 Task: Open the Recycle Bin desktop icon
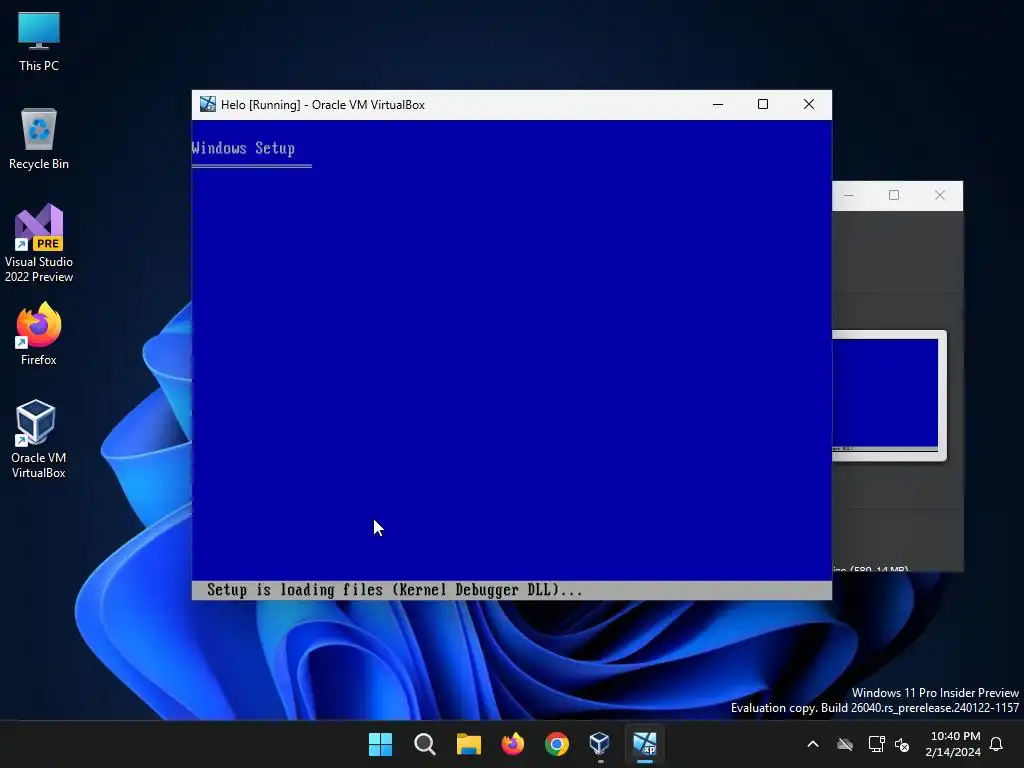click(x=39, y=139)
